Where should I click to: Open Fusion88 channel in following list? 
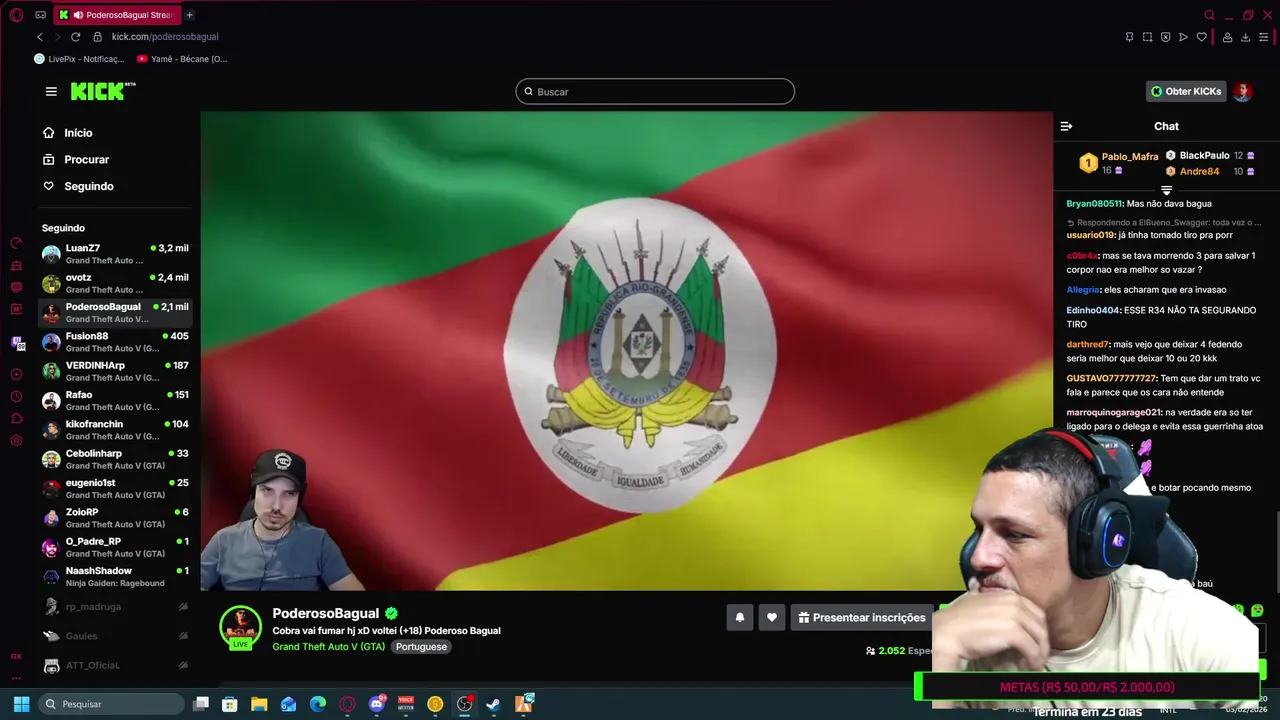point(115,342)
